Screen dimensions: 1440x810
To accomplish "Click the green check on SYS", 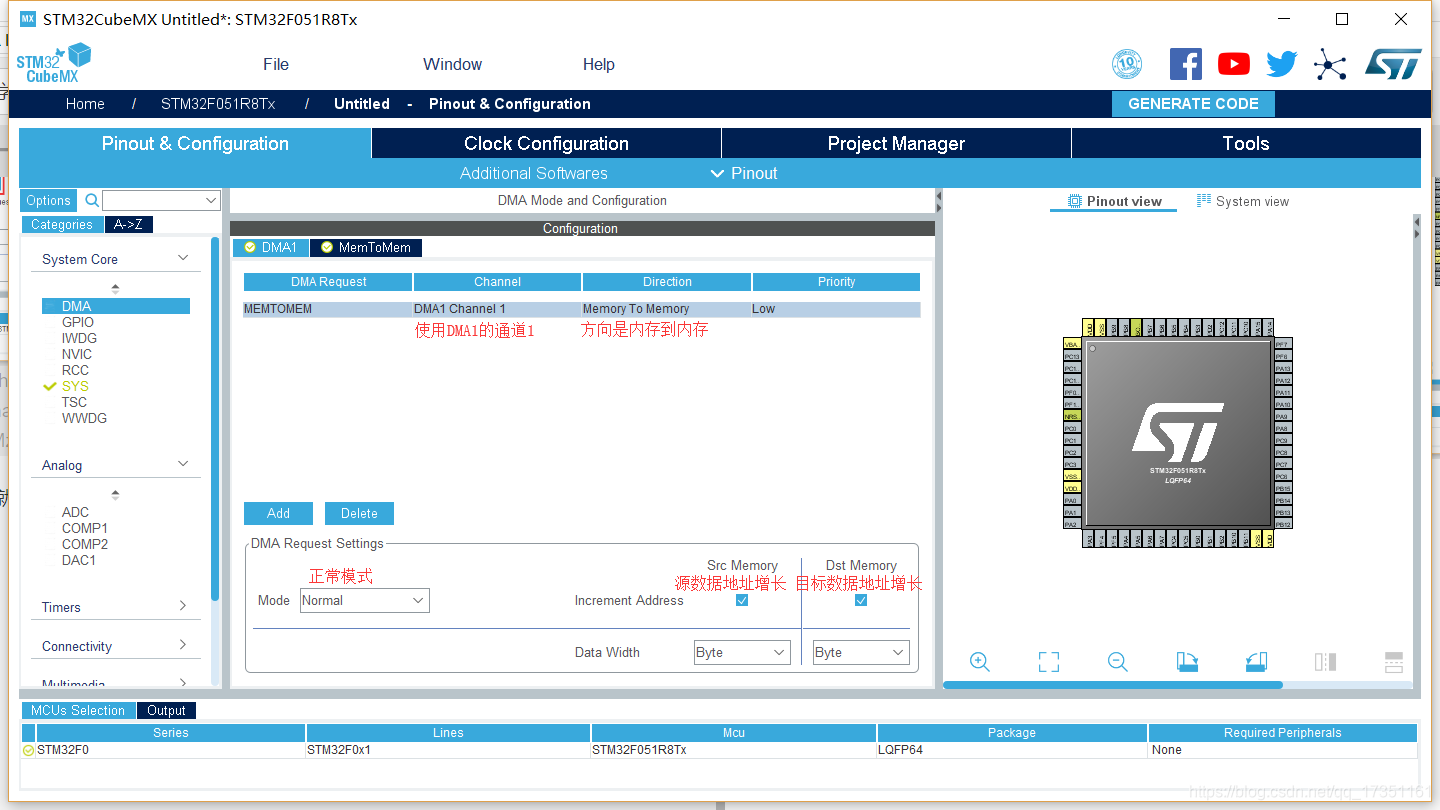I will pos(50,386).
